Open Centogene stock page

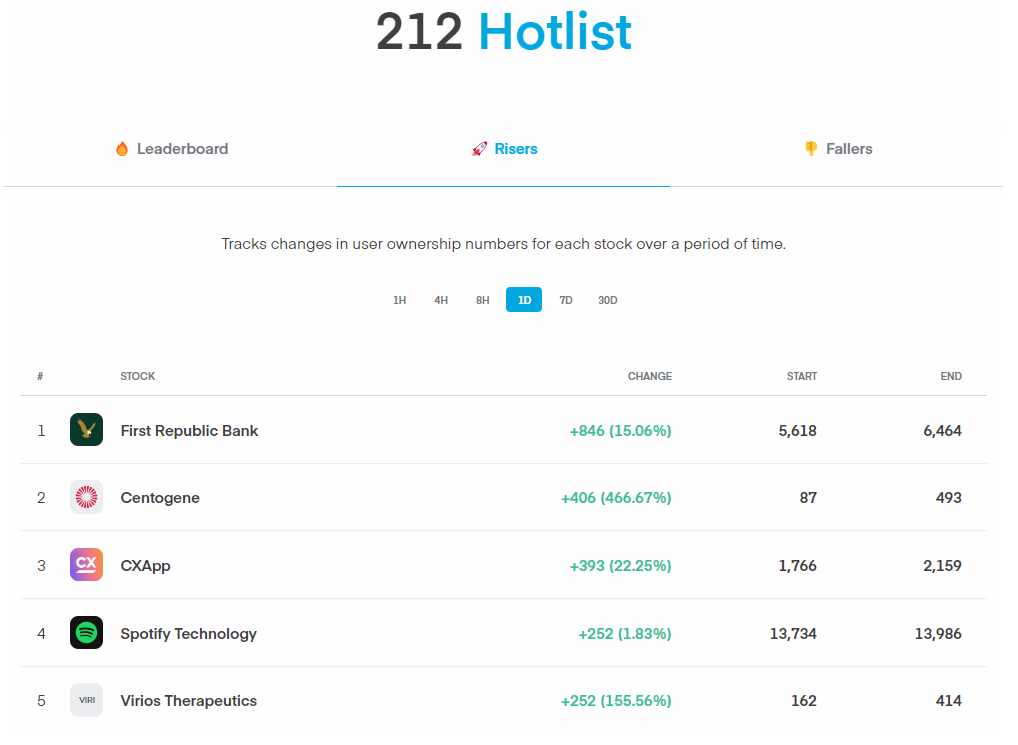[x=160, y=498]
